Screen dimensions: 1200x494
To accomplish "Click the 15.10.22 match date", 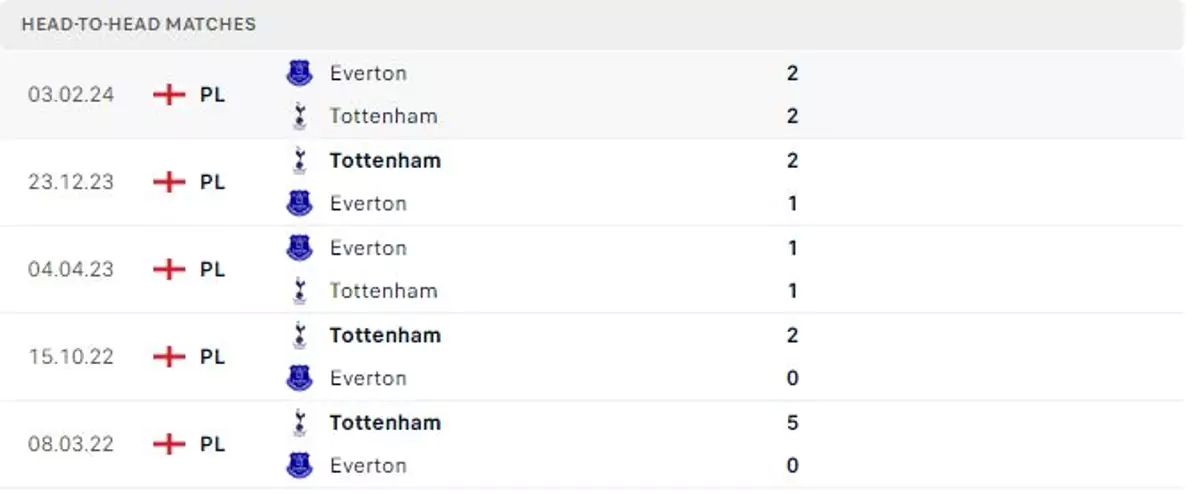I will coord(71,356).
